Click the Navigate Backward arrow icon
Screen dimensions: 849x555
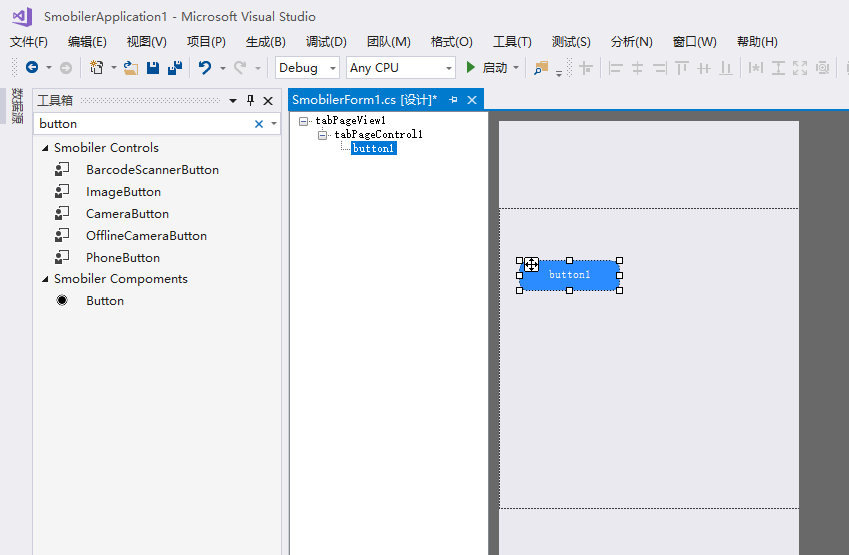32,67
